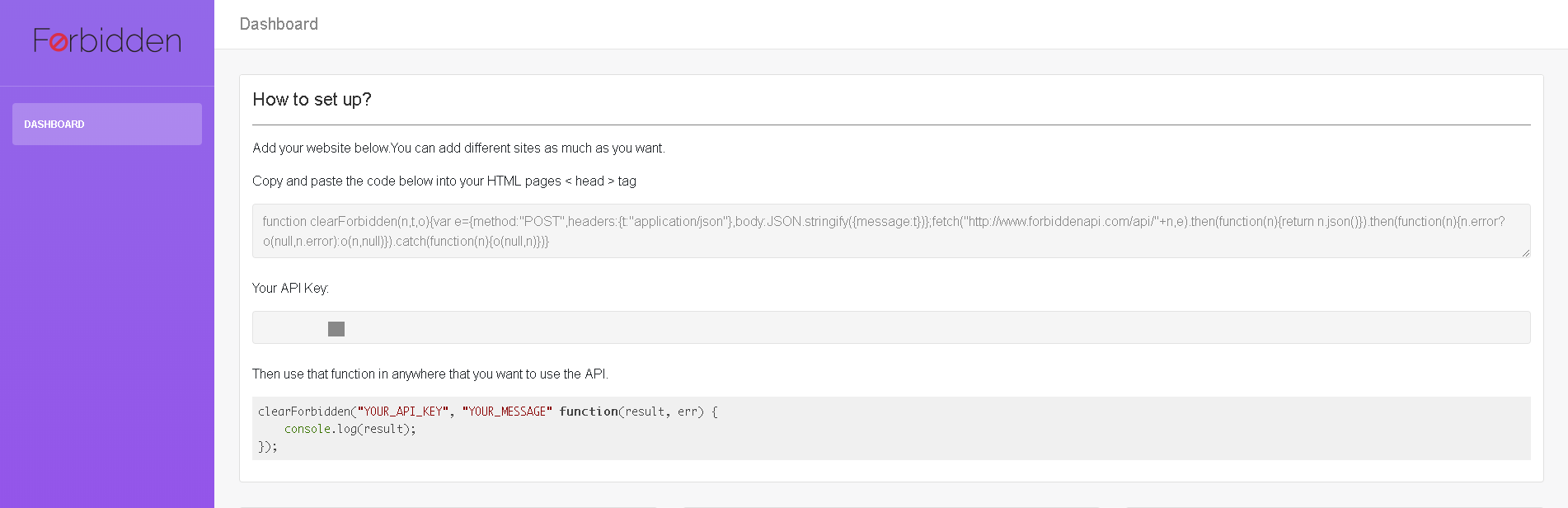The height and width of the screenshot is (508, 1568).
Task: Click the red prohibition symbol in the logo
Action: (59, 42)
